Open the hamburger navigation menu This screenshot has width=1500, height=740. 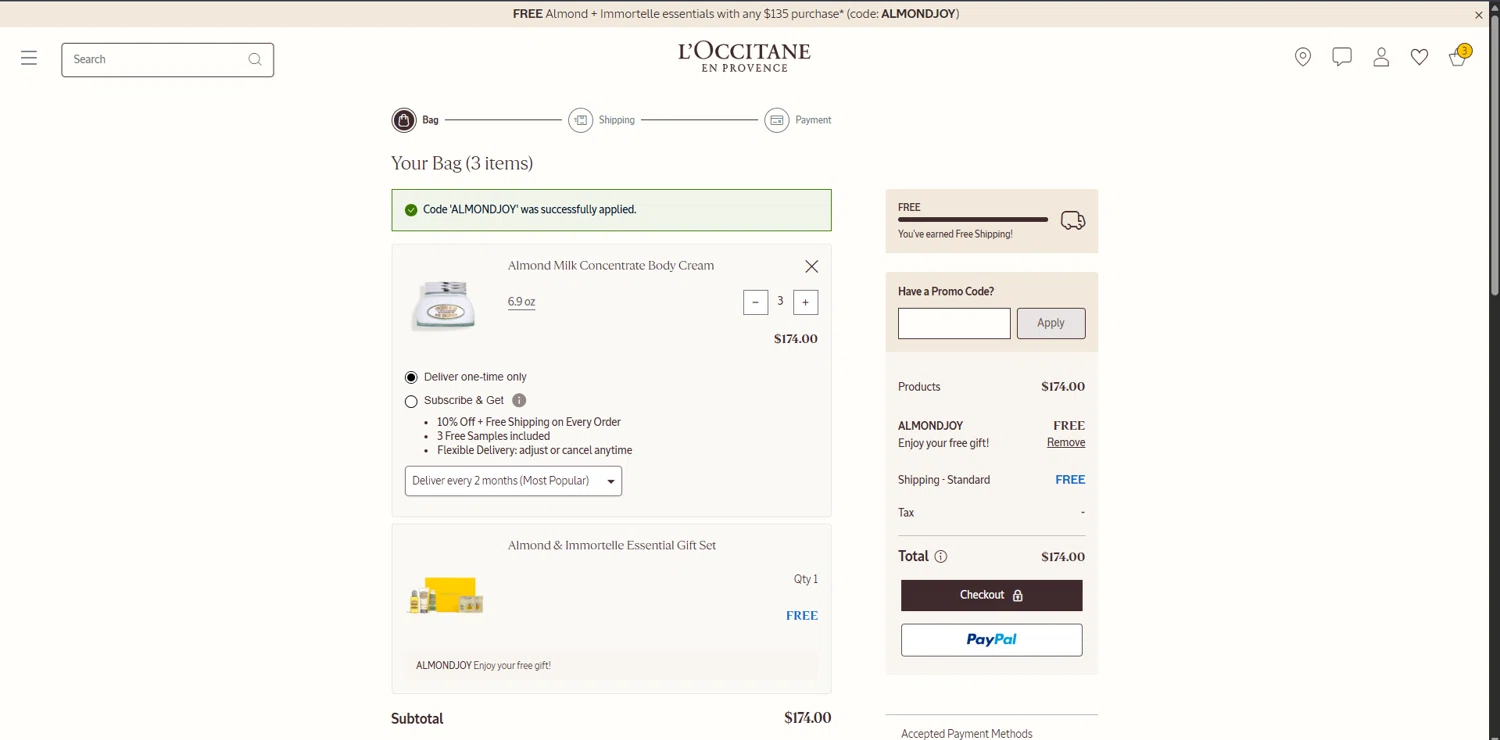29,58
